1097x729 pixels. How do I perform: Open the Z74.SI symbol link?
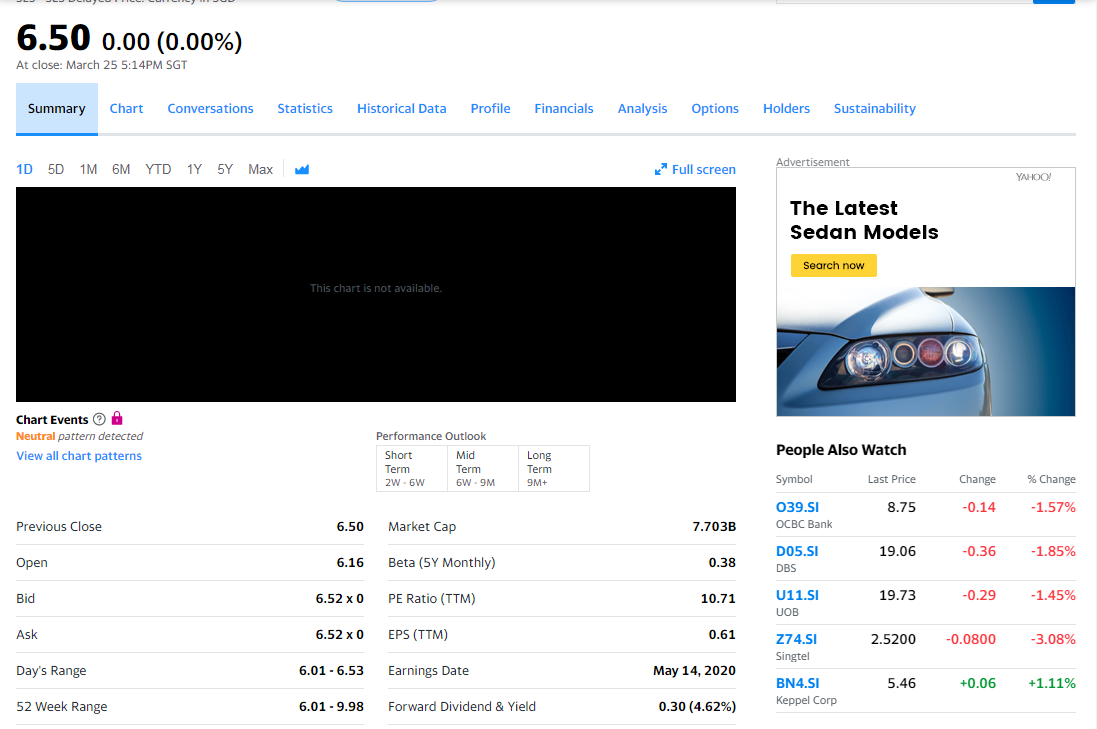click(796, 639)
